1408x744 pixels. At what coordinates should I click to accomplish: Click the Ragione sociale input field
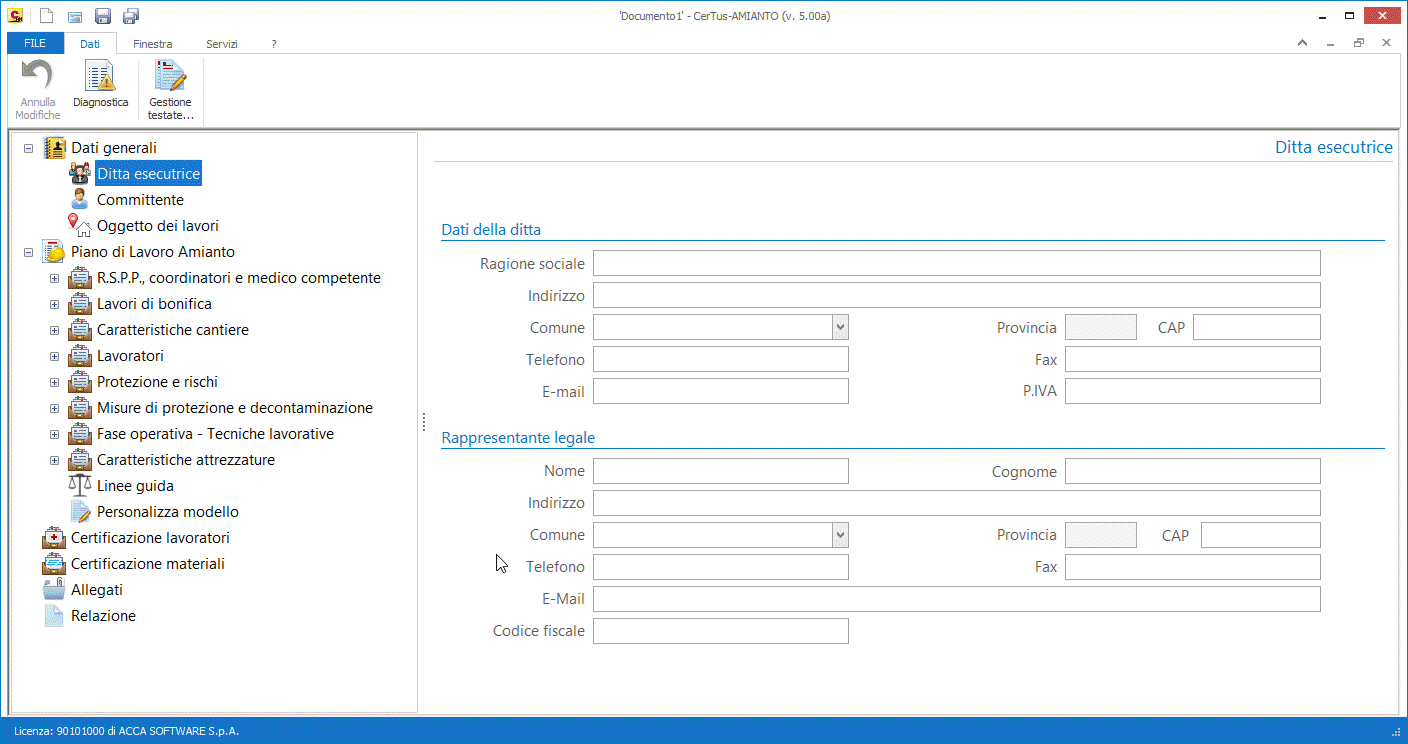coord(956,263)
